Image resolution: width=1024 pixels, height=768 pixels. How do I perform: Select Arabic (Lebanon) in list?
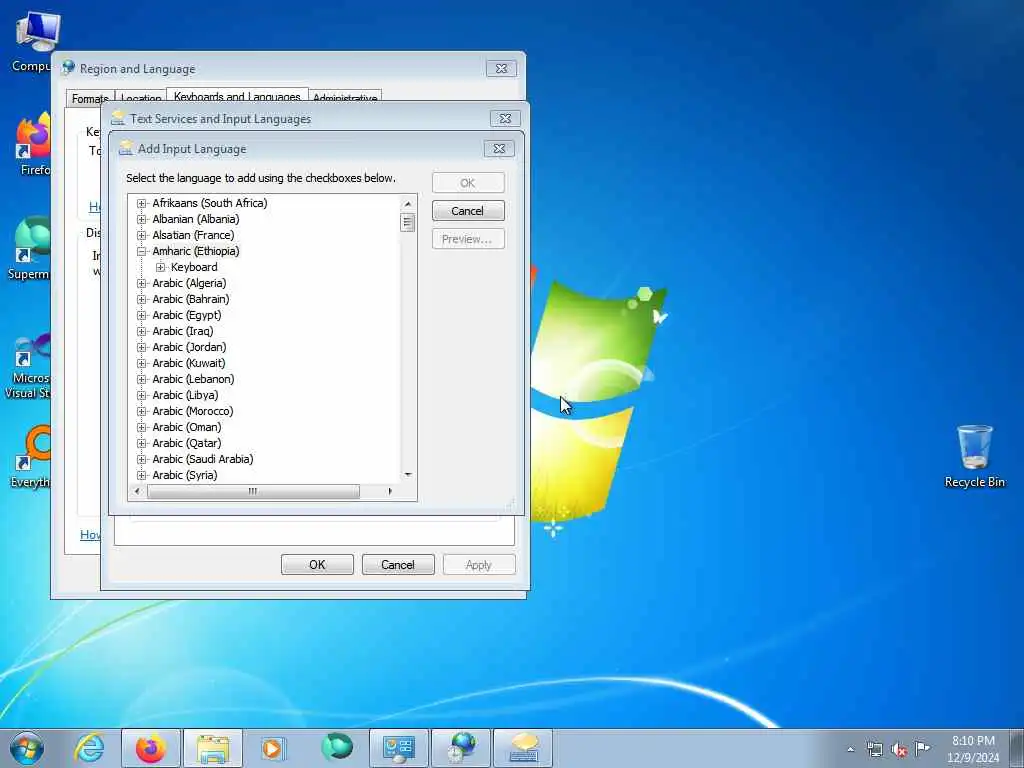(x=193, y=379)
